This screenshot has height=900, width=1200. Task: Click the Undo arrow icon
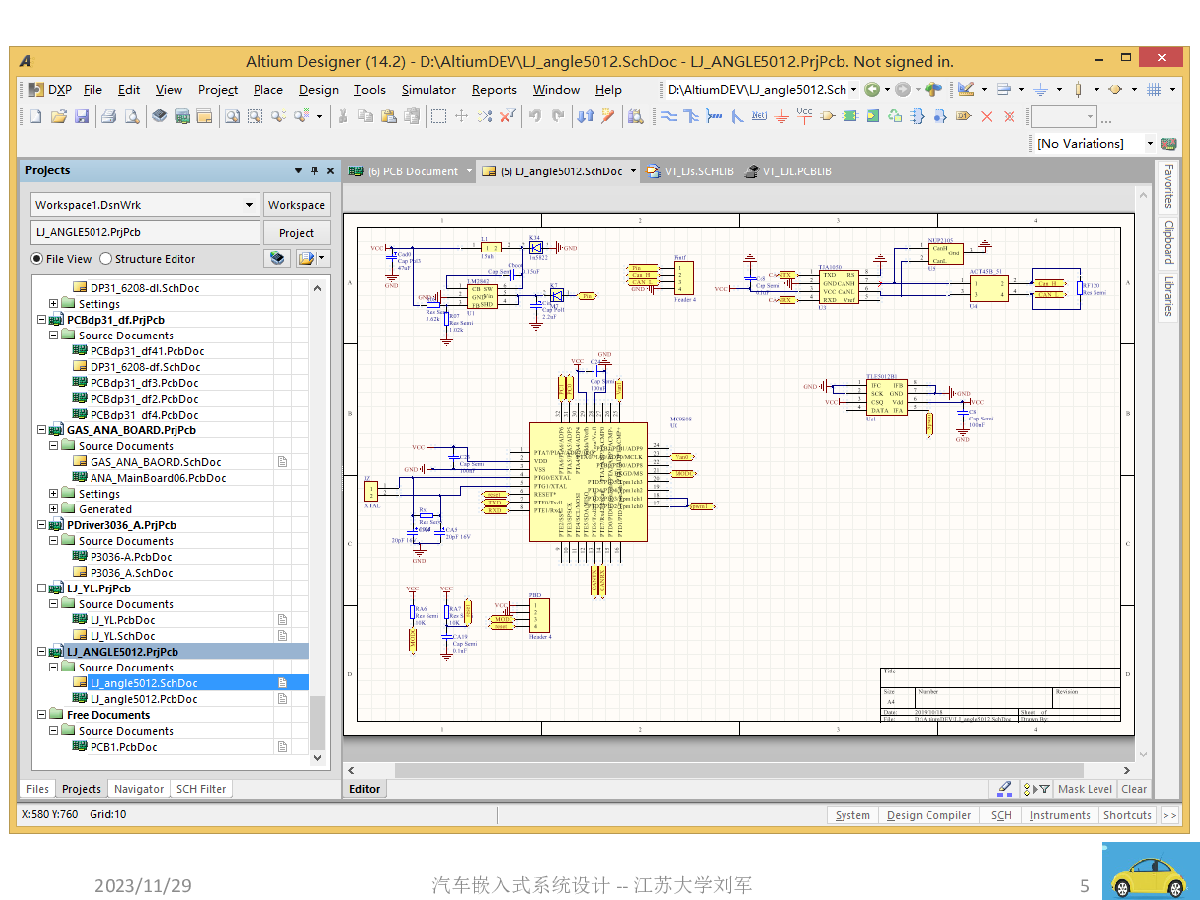[535, 116]
